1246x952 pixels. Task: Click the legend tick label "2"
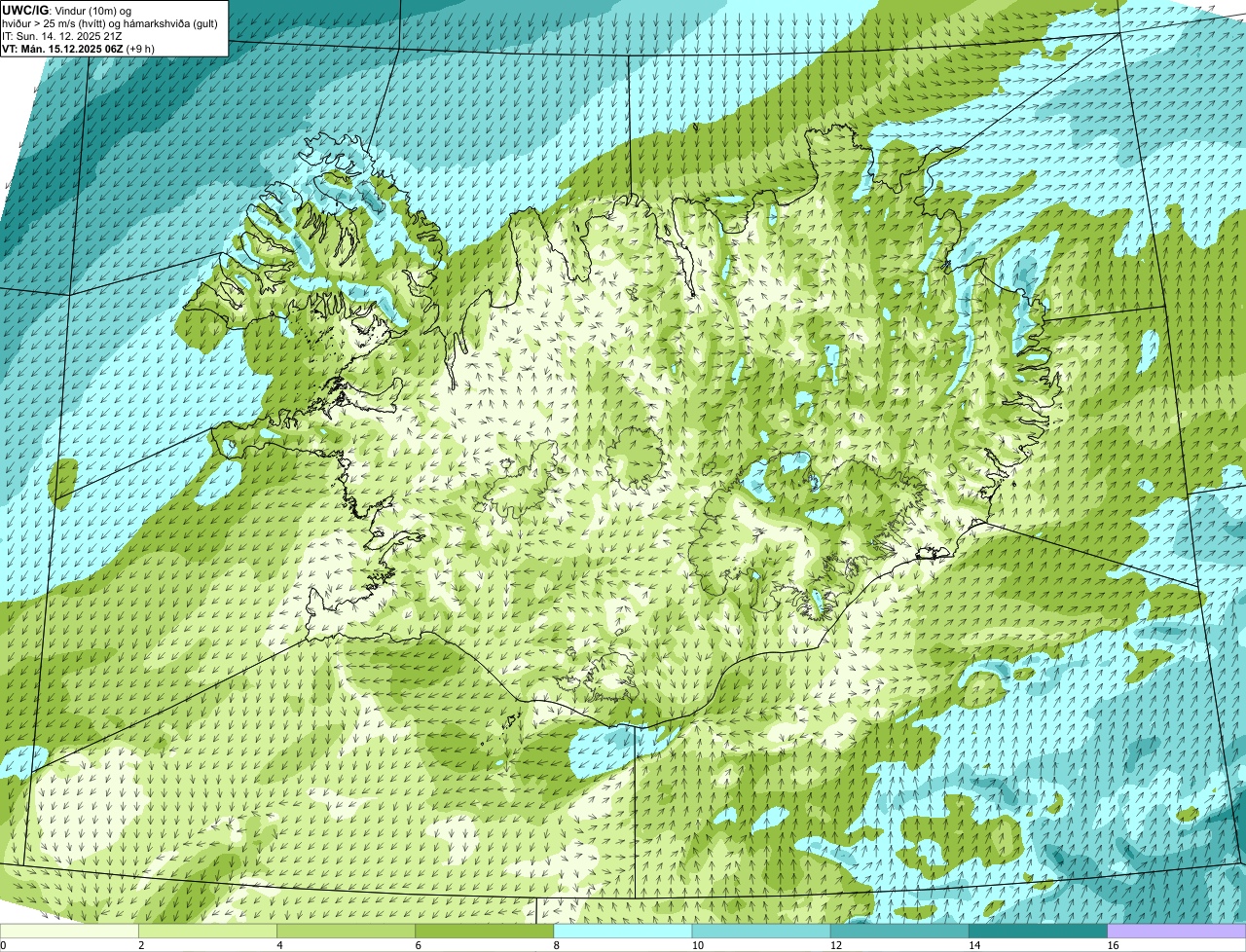point(141,945)
